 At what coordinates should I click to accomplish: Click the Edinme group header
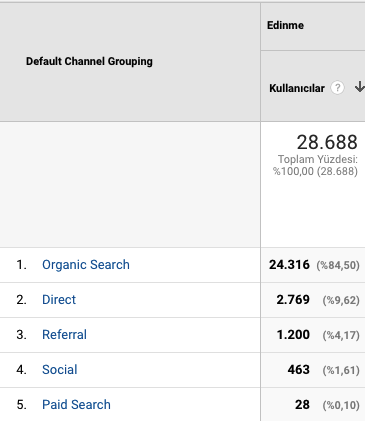[285, 25]
